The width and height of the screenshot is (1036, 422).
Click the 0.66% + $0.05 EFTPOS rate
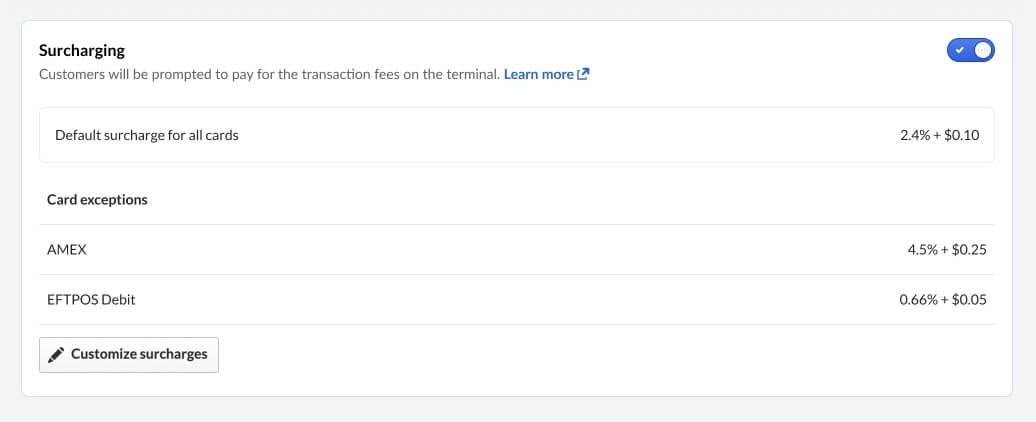[x=943, y=299]
